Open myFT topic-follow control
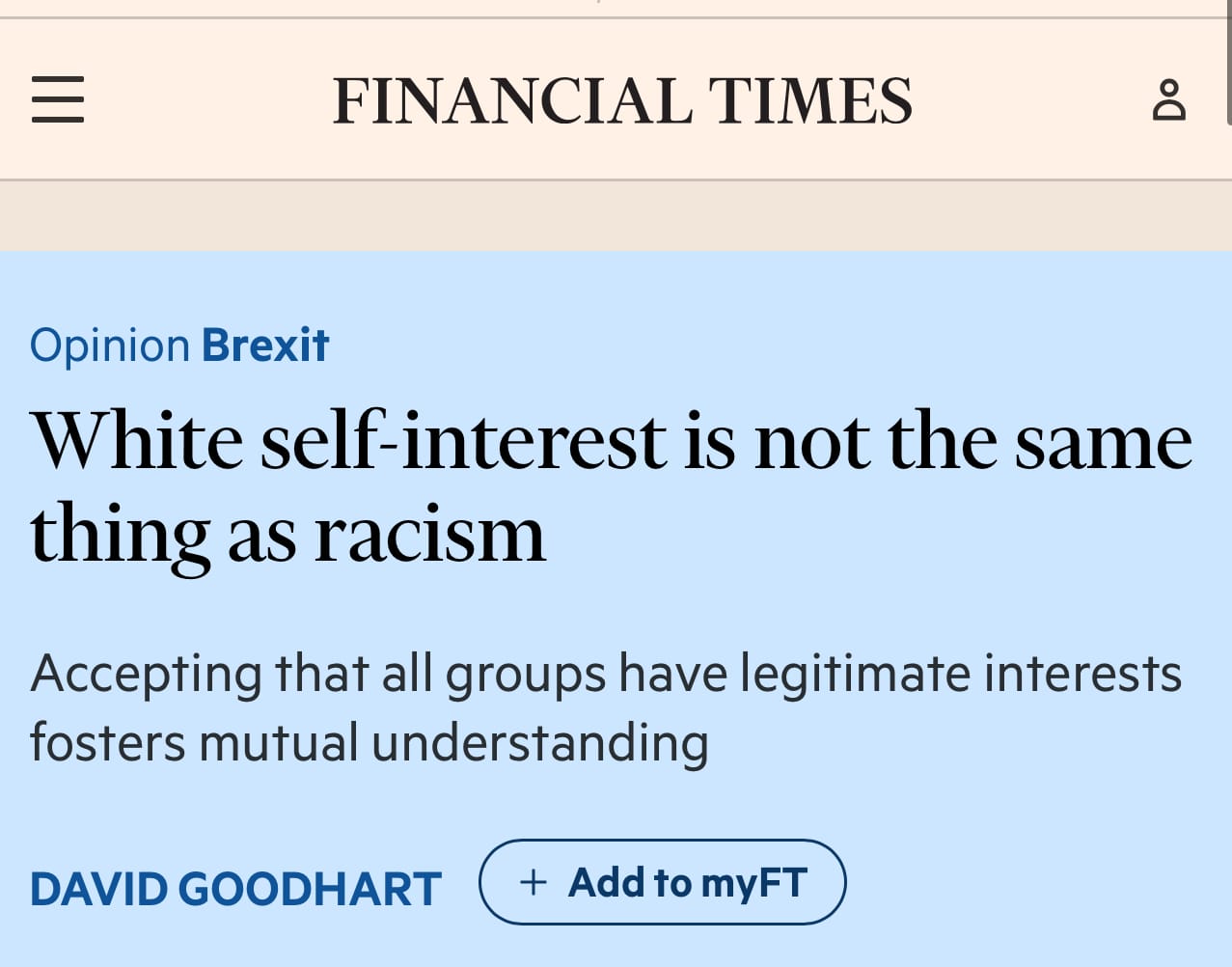This screenshot has width=1232, height=967. 662,881
